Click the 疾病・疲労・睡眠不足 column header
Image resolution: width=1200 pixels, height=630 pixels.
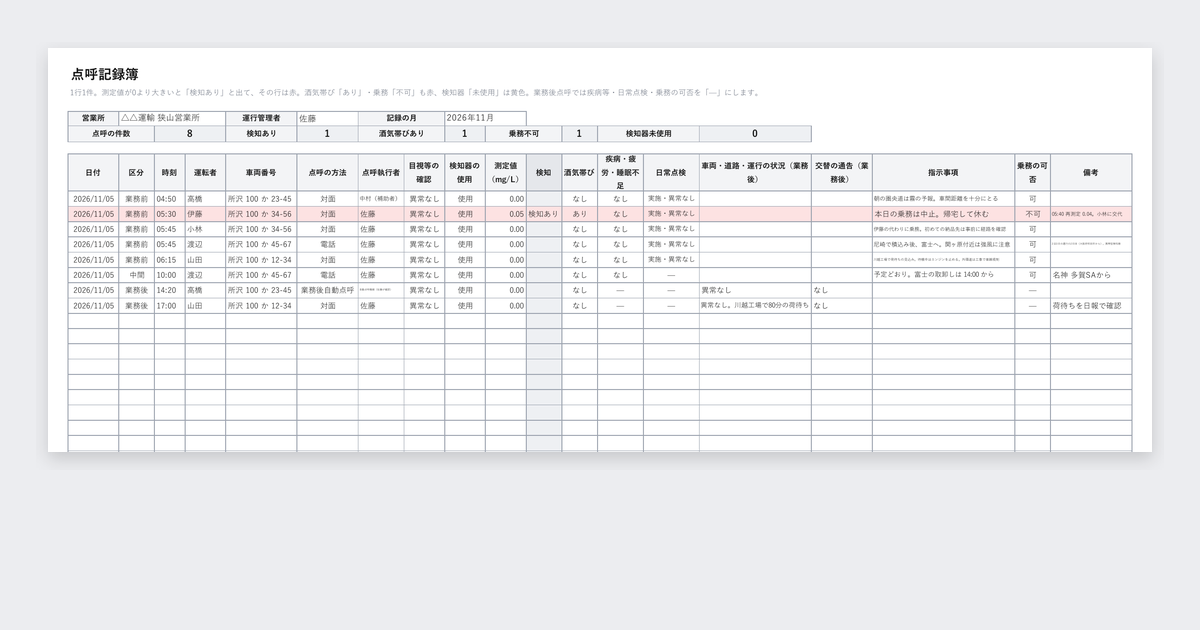point(620,172)
